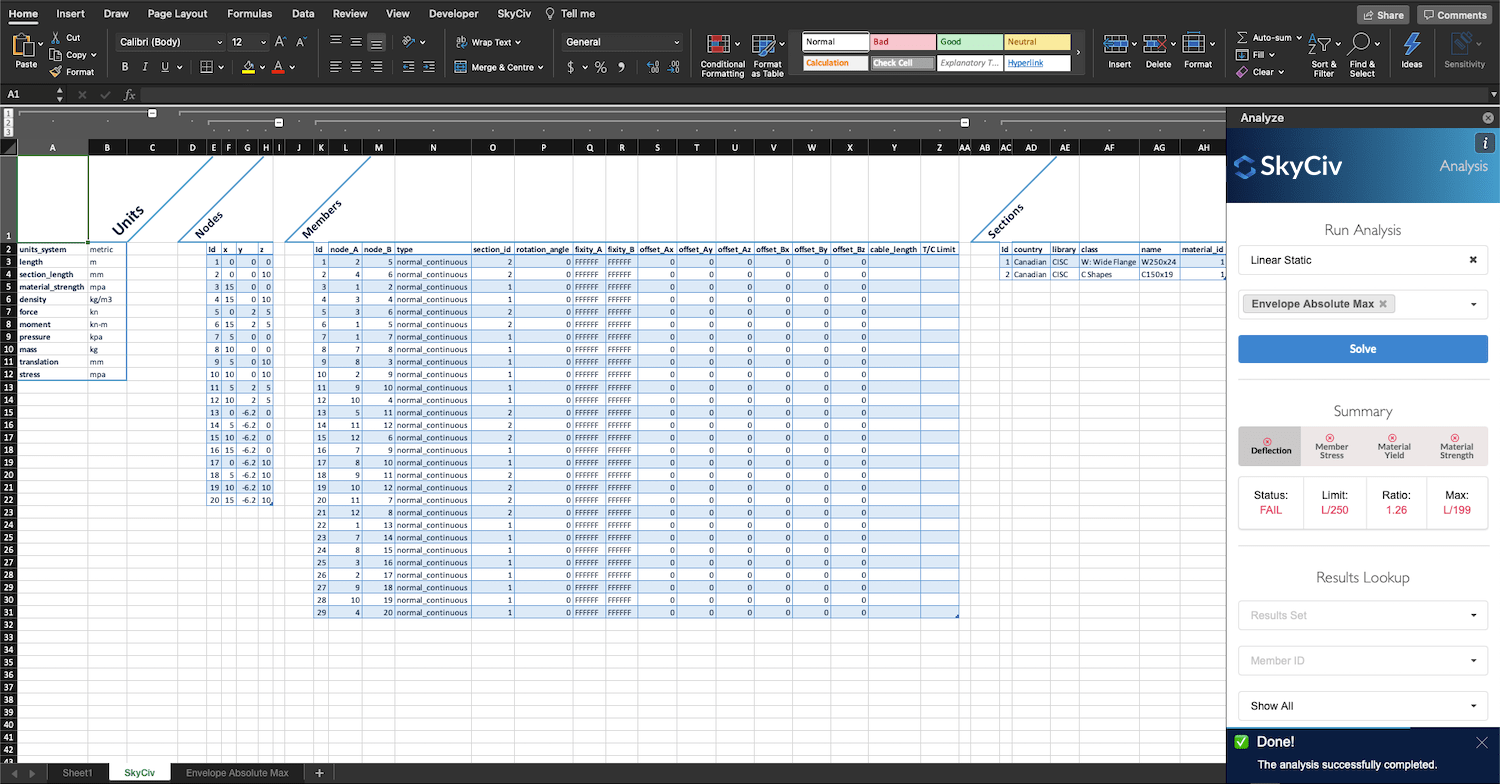
Task: Open the Show All results dropdown
Action: pos(1362,706)
